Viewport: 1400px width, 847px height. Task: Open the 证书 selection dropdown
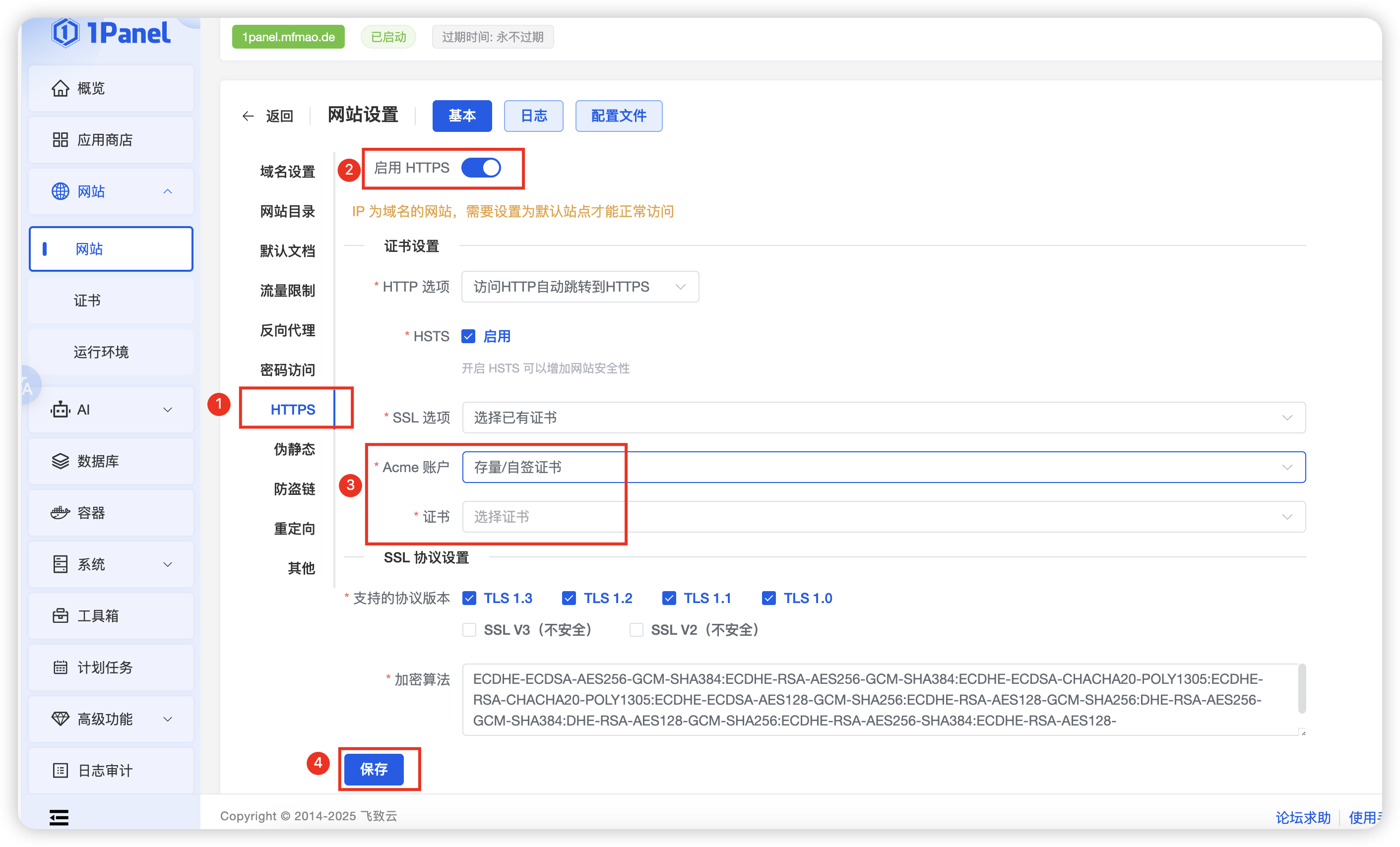[x=883, y=517]
